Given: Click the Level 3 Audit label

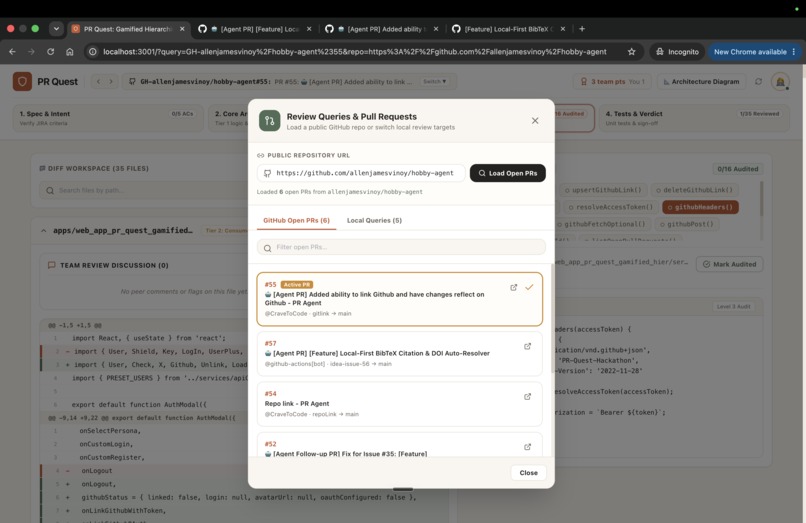Looking at the screenshot, I should pyautogui.click(x=734, y=306).
